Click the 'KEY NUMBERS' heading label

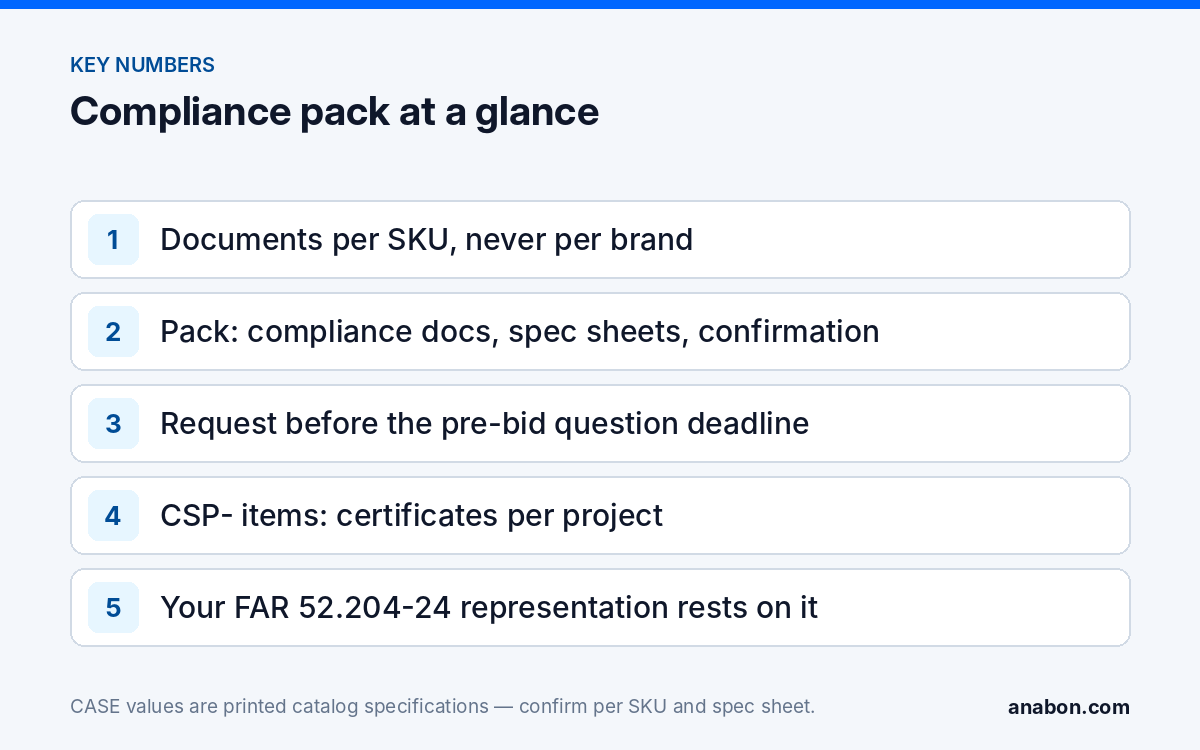pyautogui.click(x=142, y=65)
